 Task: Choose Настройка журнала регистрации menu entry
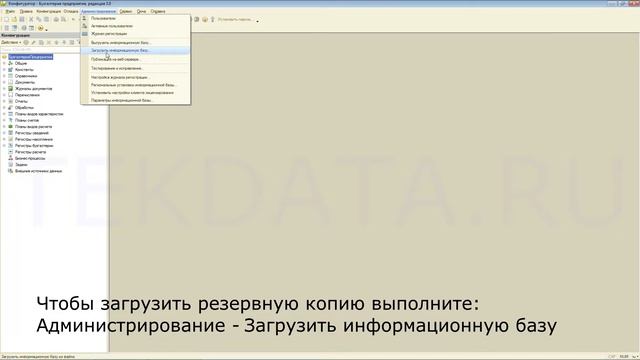click(135, 77)
